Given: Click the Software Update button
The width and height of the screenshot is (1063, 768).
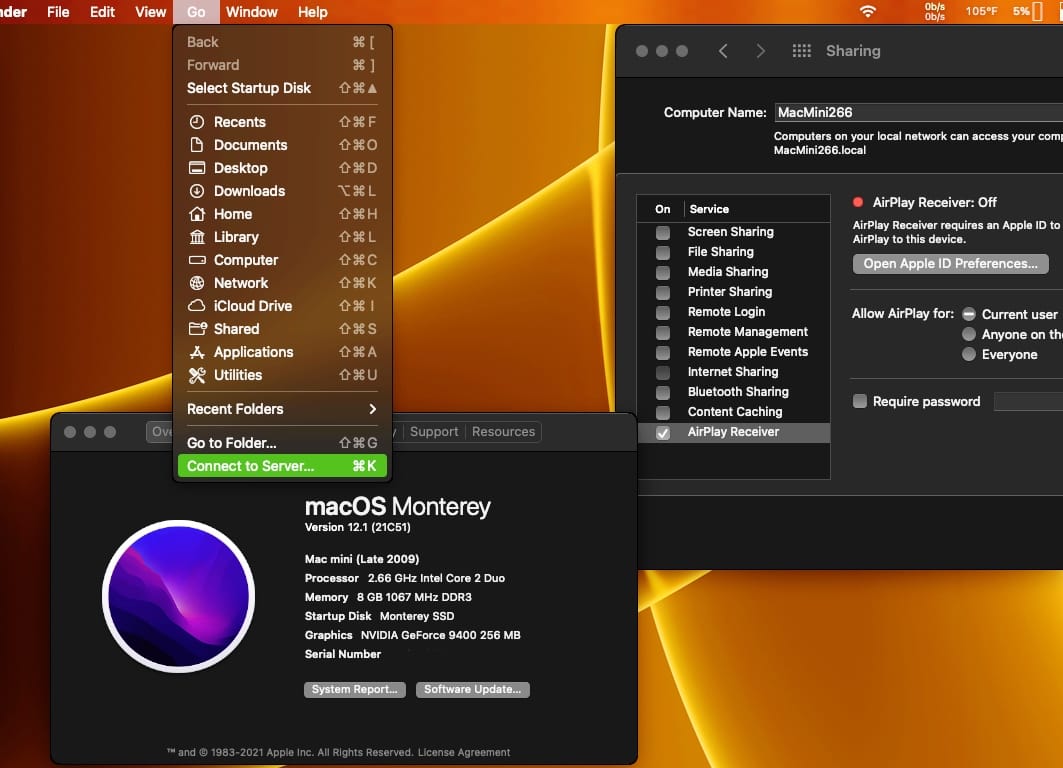Looking at the screenshot, I should [473, 689].
